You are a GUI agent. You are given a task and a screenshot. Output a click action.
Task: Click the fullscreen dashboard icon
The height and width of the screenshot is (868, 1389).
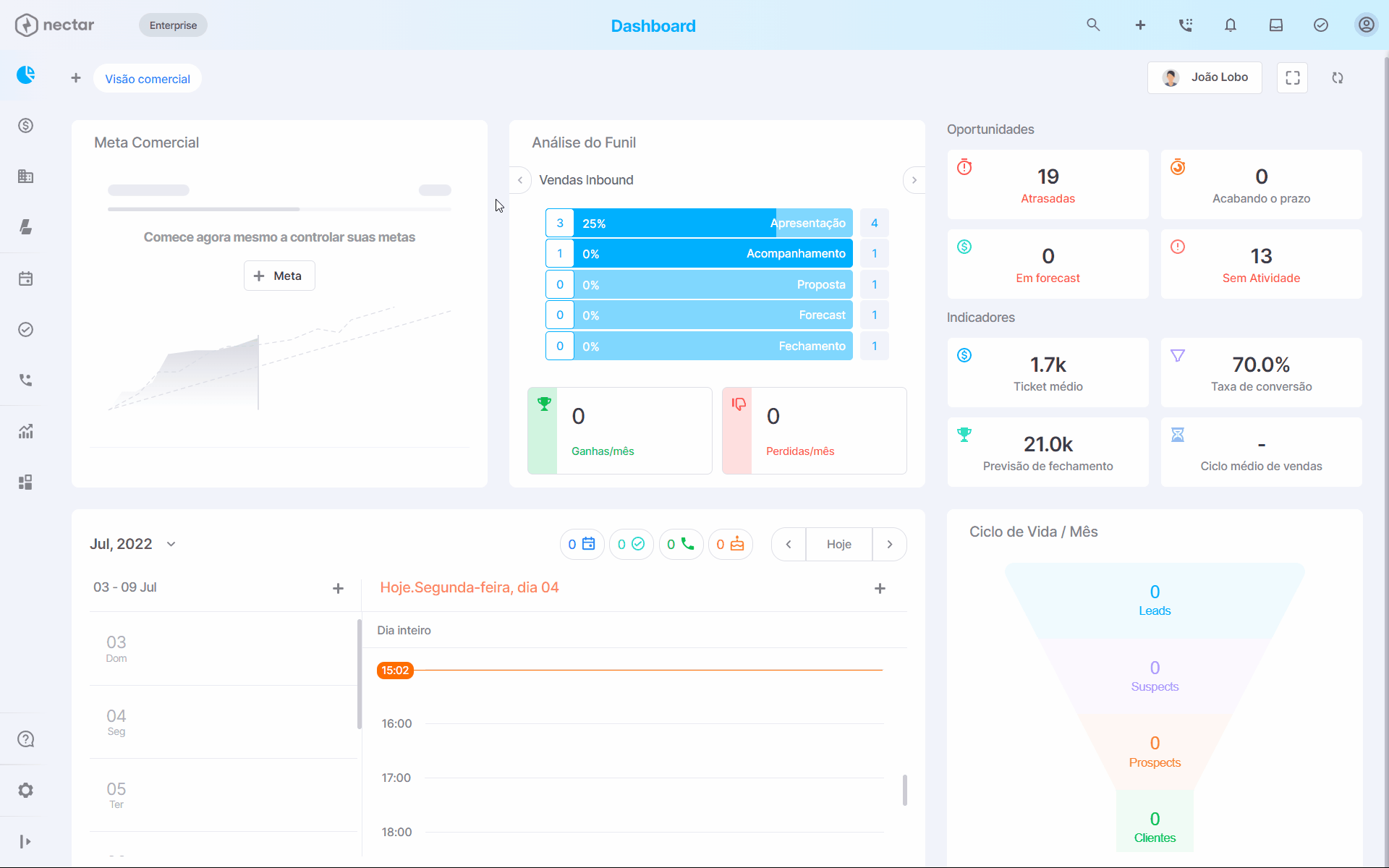[1292, 78]
